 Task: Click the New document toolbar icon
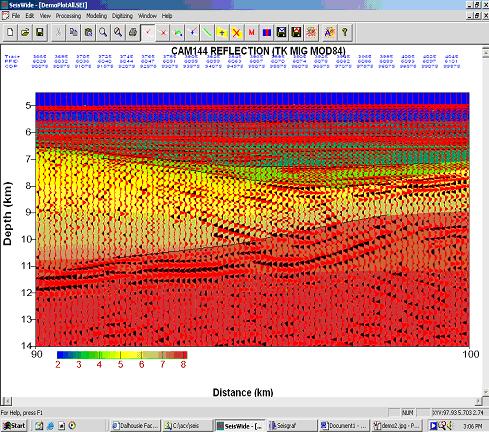[x=10, y=32]
